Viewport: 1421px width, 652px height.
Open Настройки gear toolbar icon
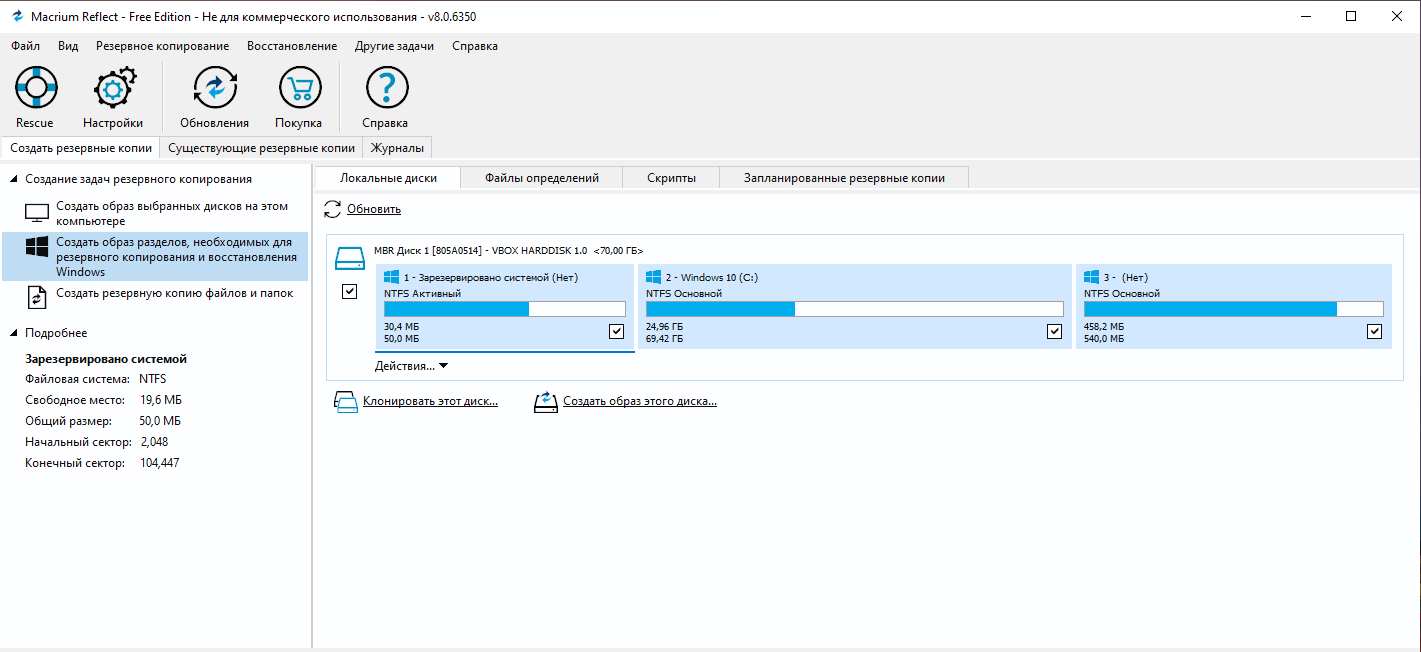point(114,87)
